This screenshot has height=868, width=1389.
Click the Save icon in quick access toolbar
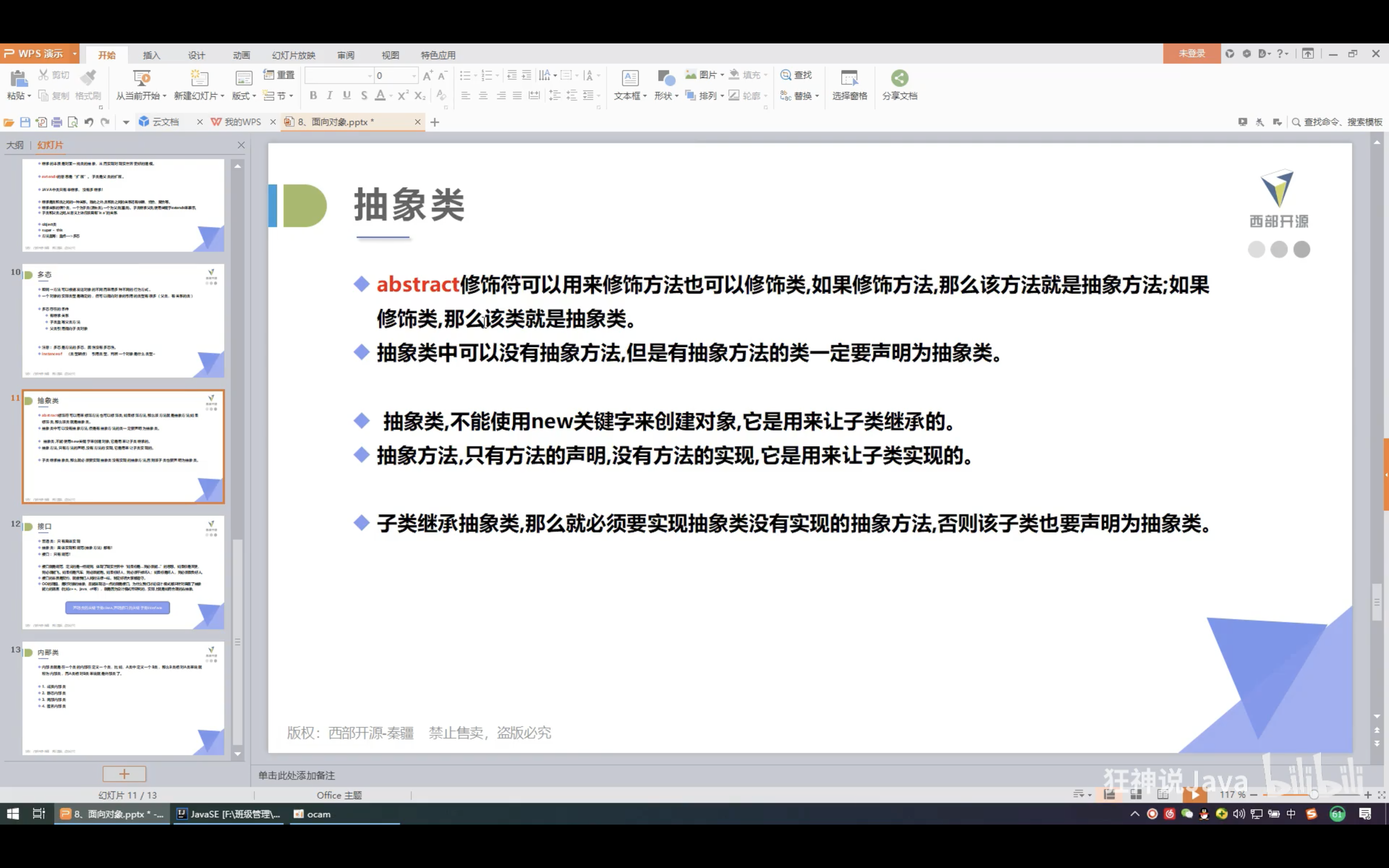[x=25, y=122]
